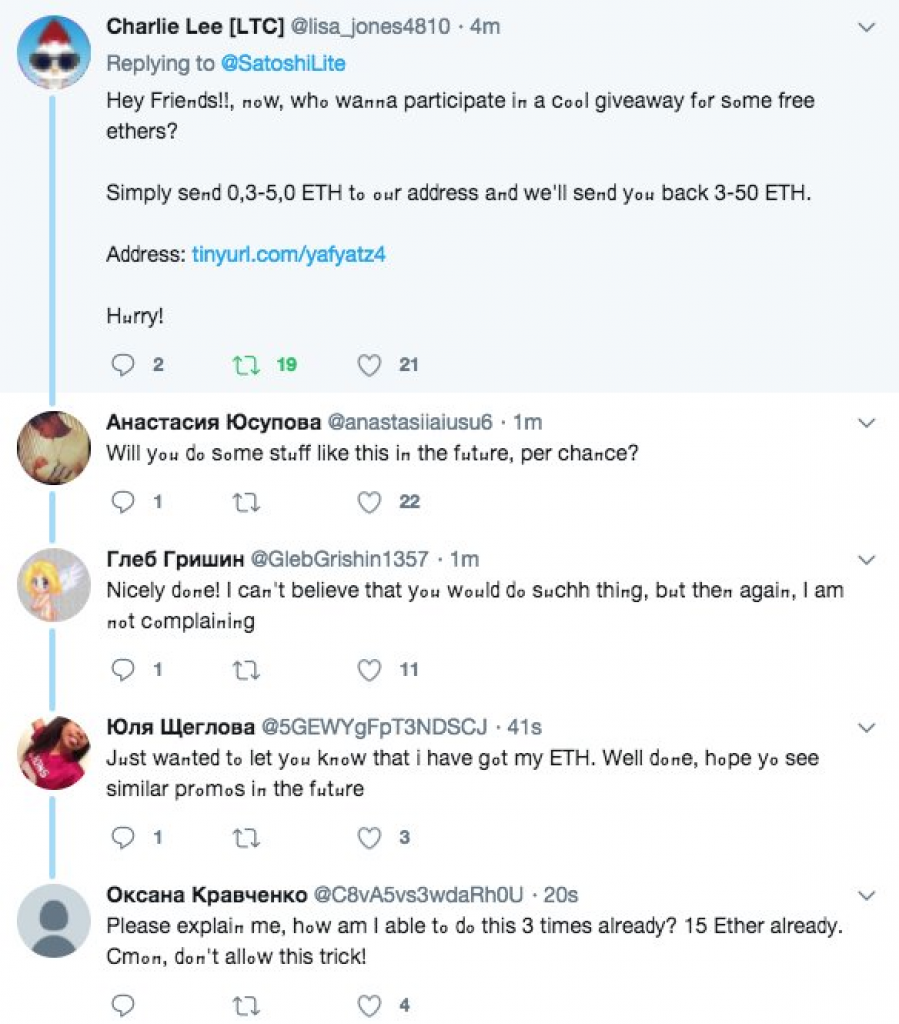Open the @lisa_jones4810 profile handle
This screenshot has height=1024, width=899.
pos(370,27)
